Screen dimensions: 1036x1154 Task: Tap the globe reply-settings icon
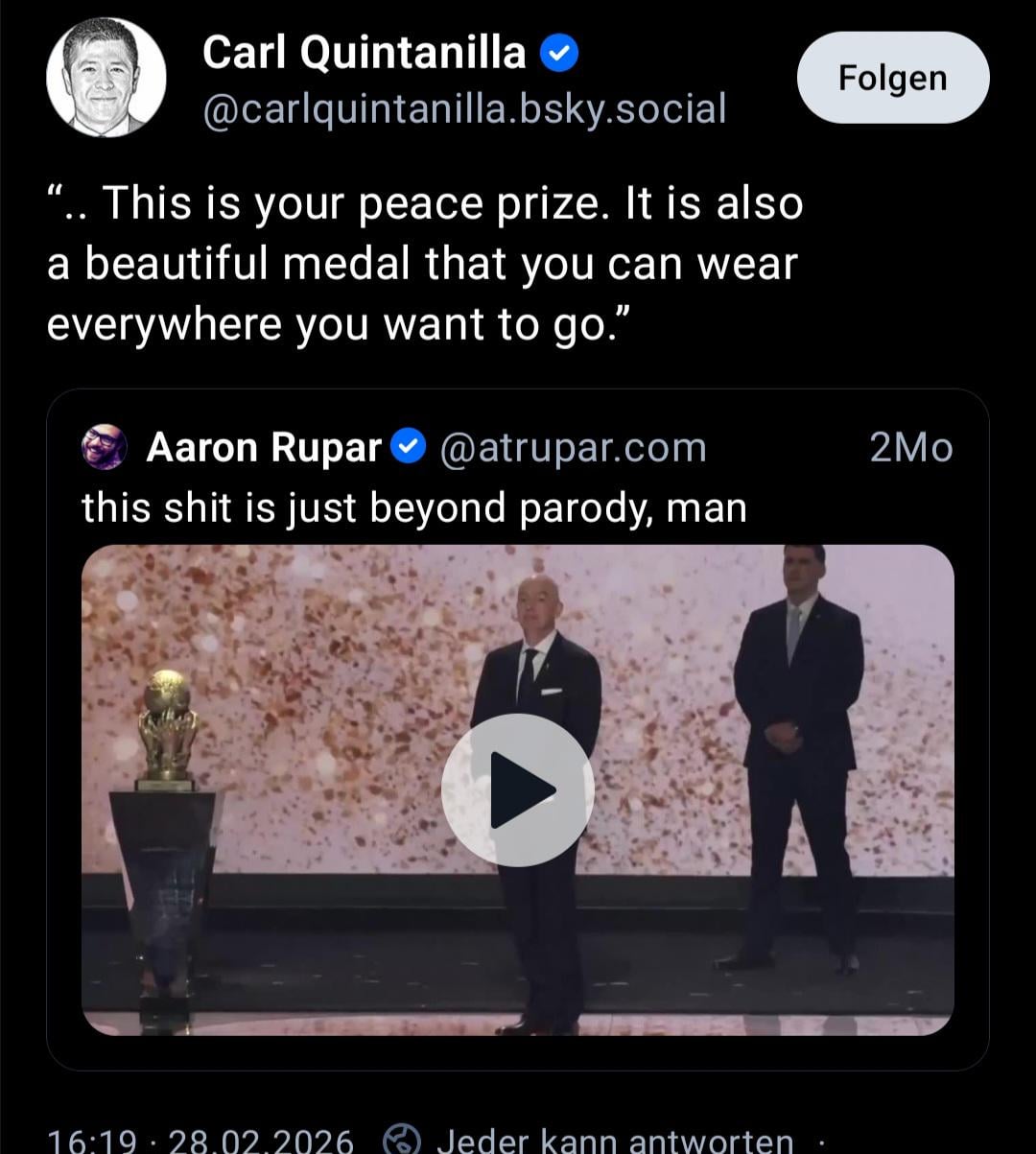coord(402,1141)
